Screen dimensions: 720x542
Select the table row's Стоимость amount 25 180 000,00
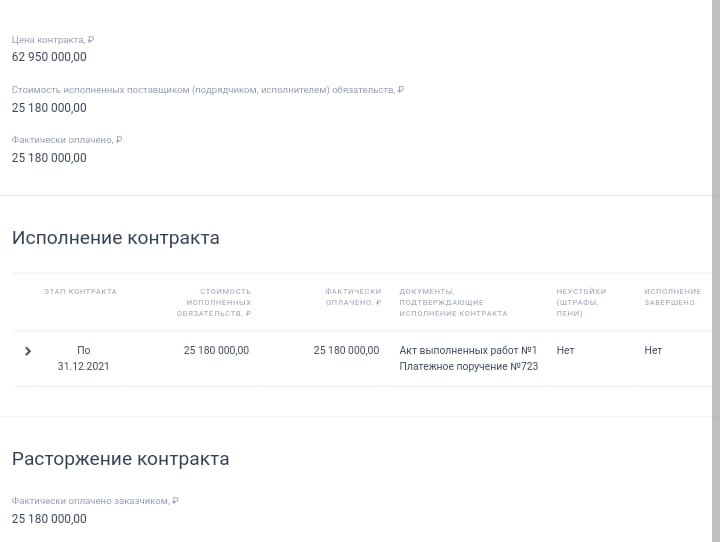click(x=216, y=350)
